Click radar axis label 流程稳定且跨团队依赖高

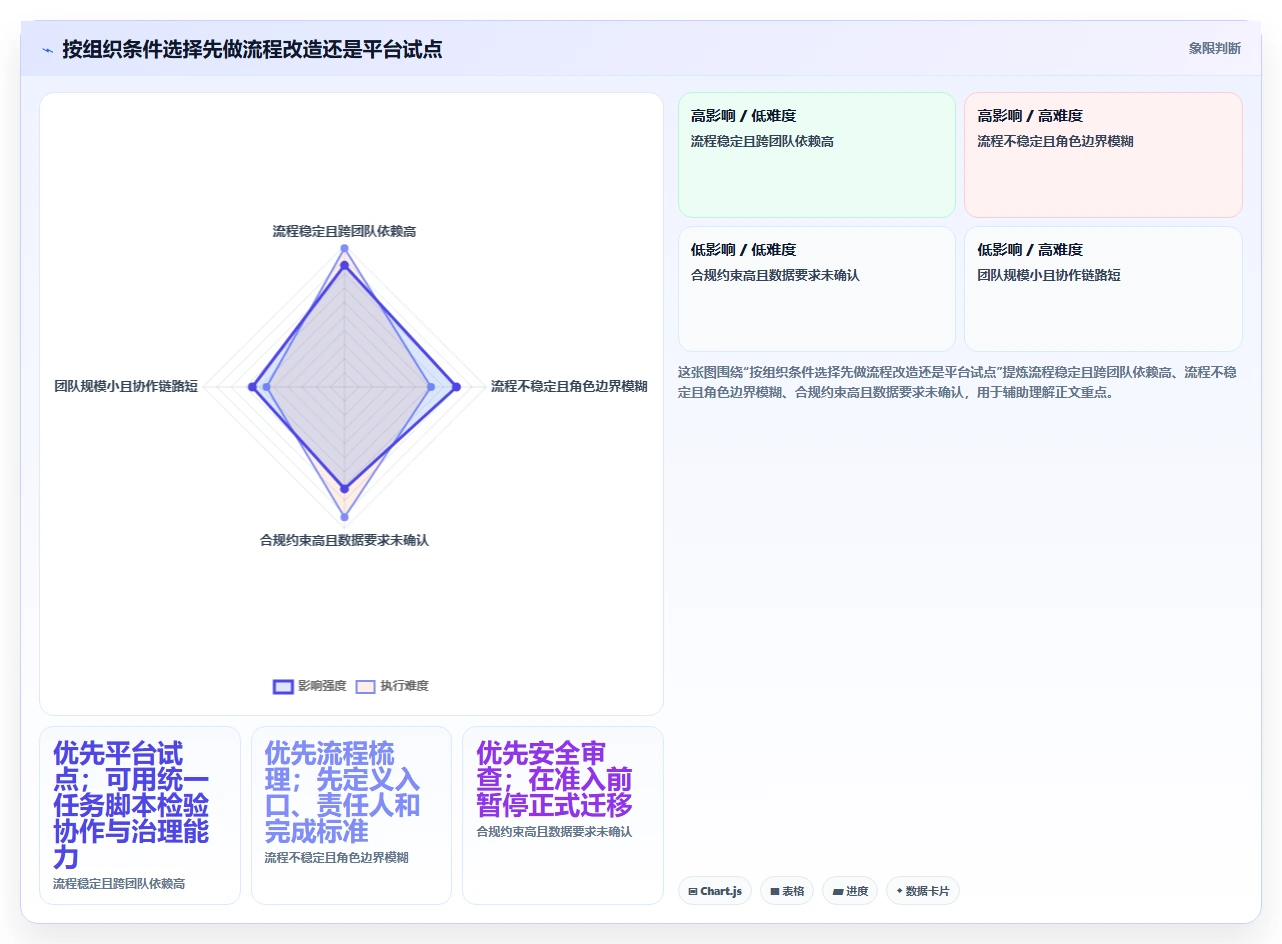[344, 231]
